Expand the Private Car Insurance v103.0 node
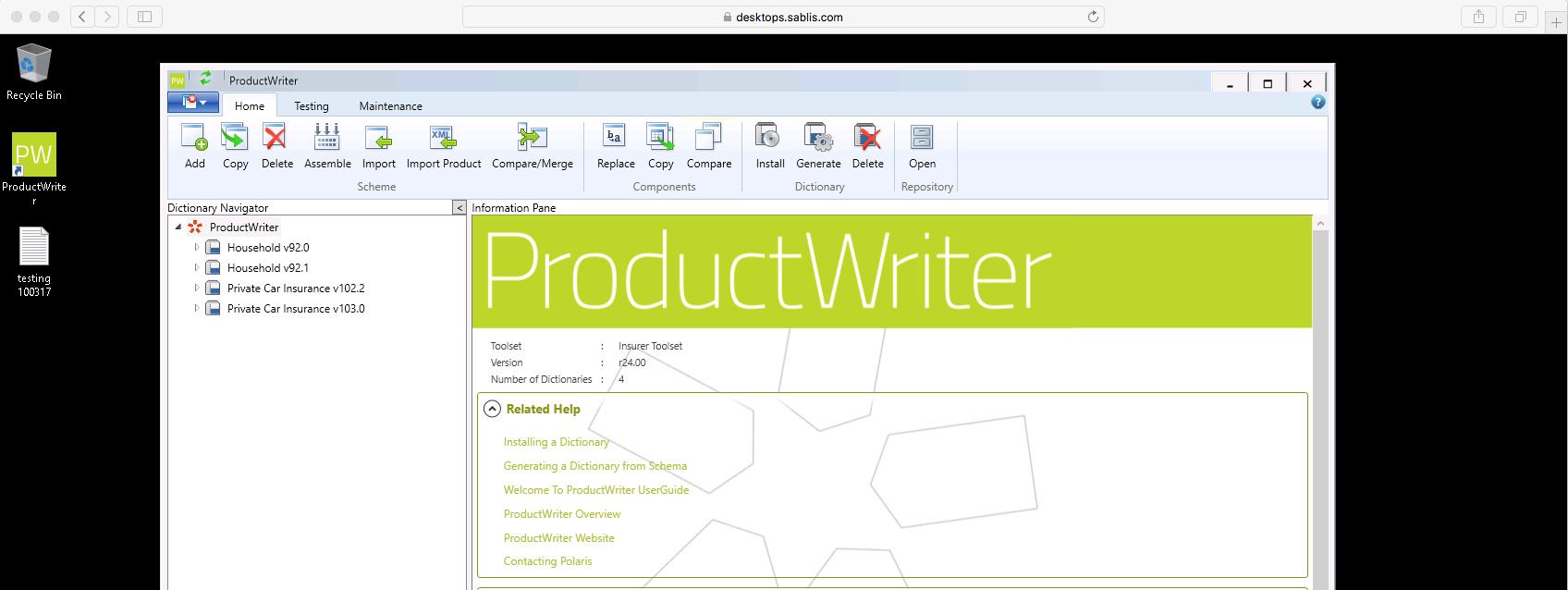Viewport: 1568px width, 590px height. click(197, 309)
